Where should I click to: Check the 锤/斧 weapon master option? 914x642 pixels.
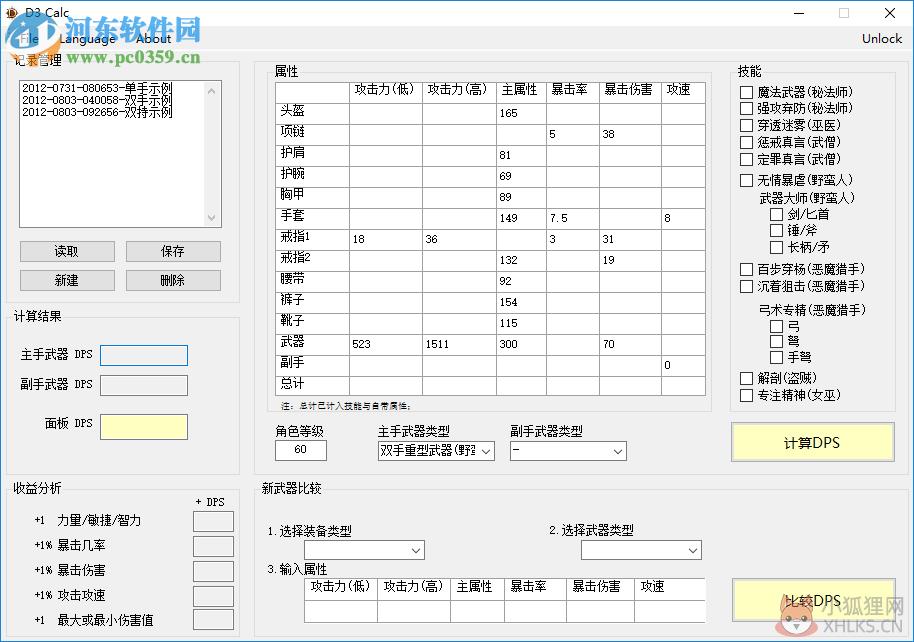click(776, 230)
